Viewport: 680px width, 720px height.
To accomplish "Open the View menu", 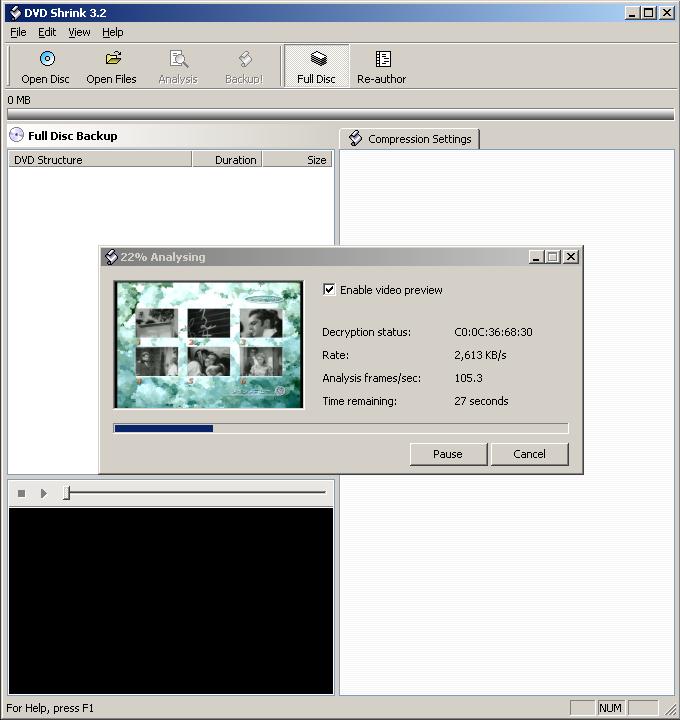I will pyautogui.click(x=79, y=32).
